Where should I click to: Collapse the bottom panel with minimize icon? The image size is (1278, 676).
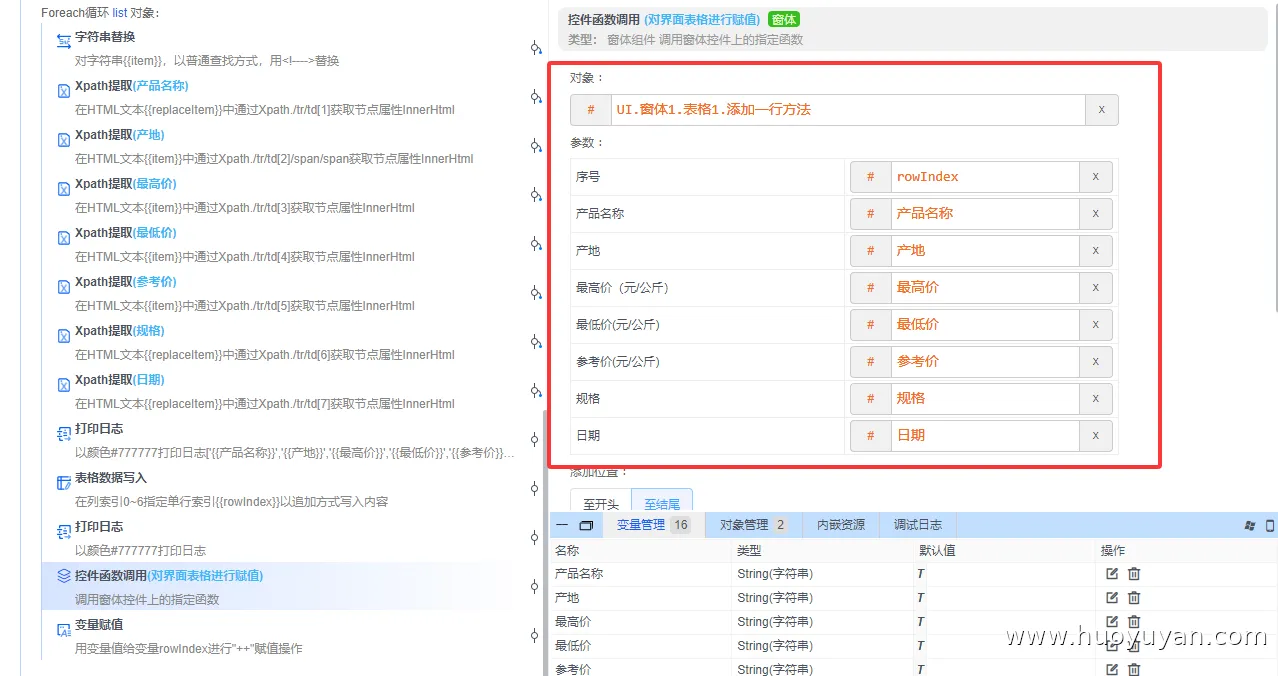563,525
